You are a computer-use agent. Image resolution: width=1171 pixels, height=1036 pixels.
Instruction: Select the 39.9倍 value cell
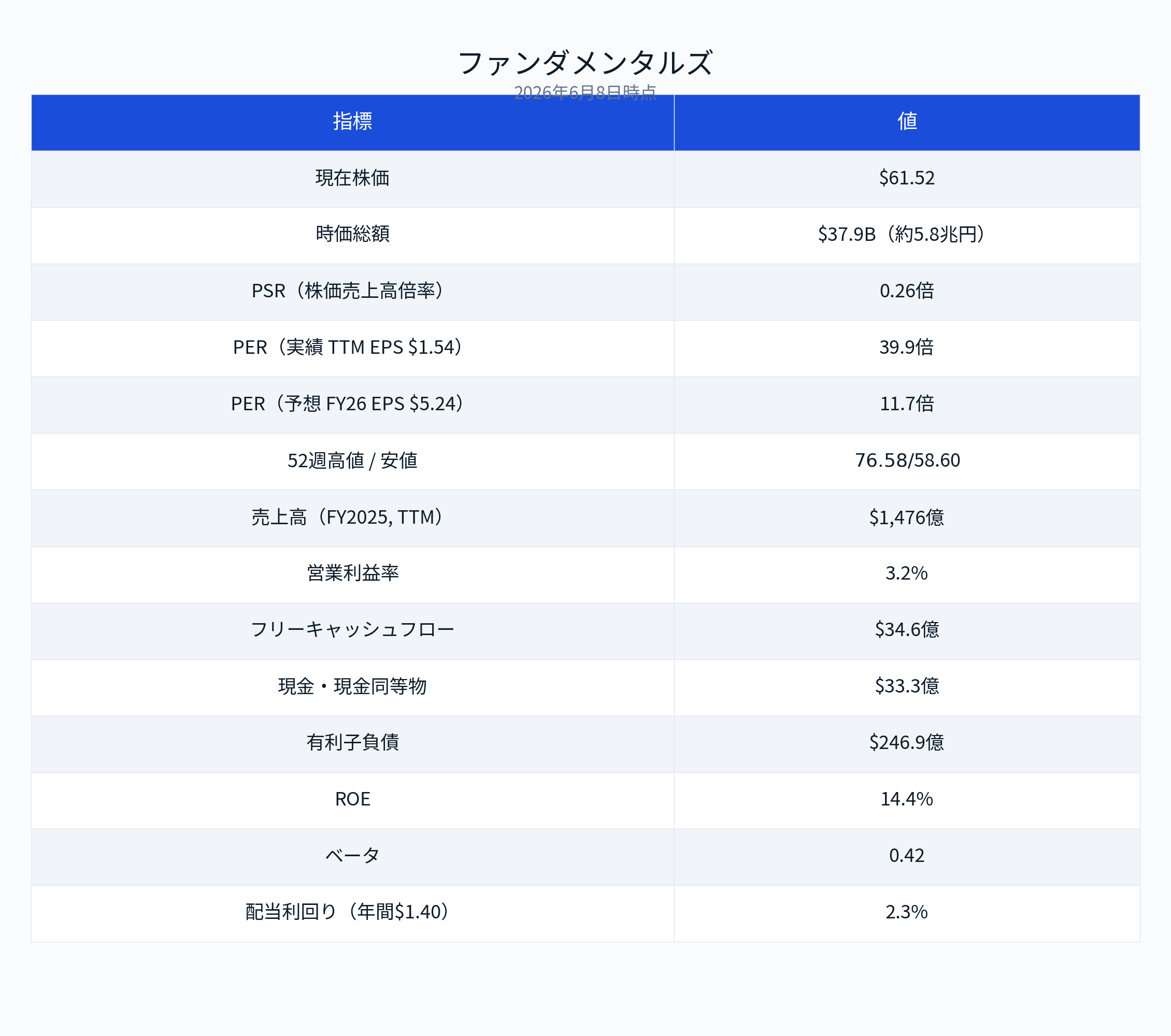point(907,348)
